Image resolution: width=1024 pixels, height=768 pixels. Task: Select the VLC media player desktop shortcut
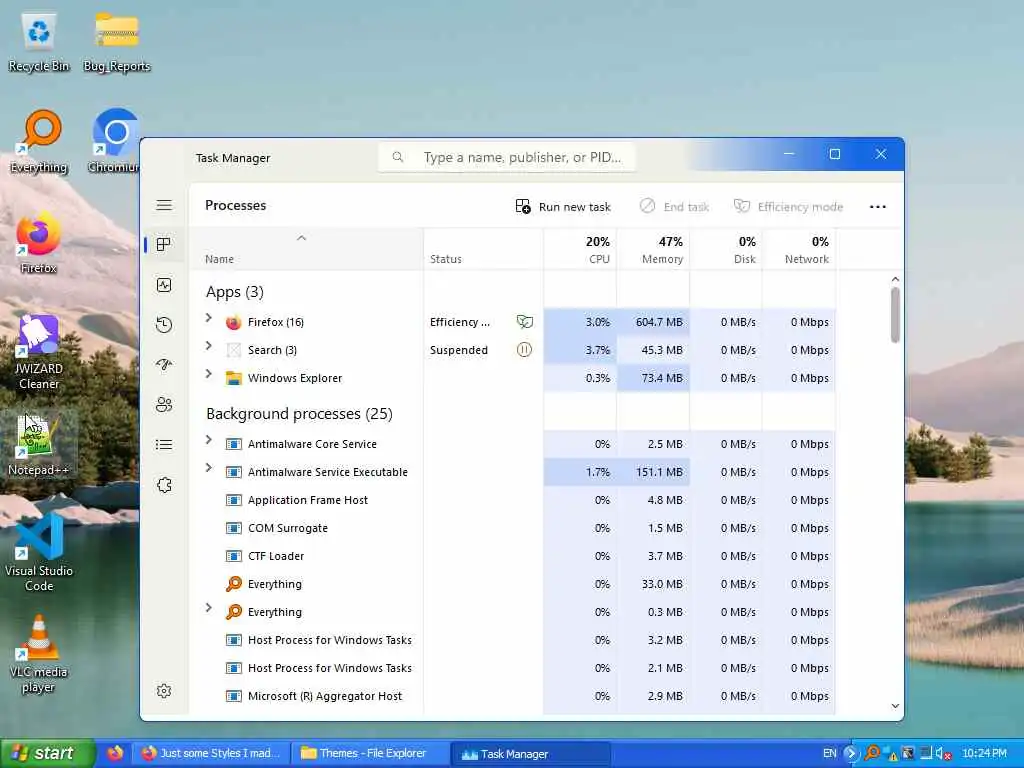pyautogui.click(x=39, y=654)
